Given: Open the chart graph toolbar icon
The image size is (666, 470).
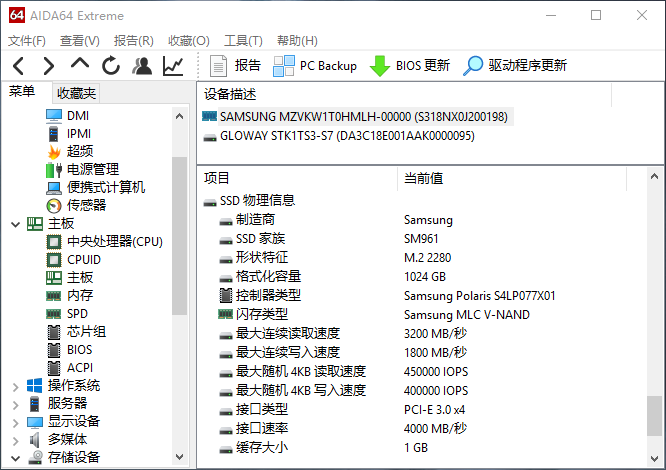Looking at the screenshot, I should [173, 66].
